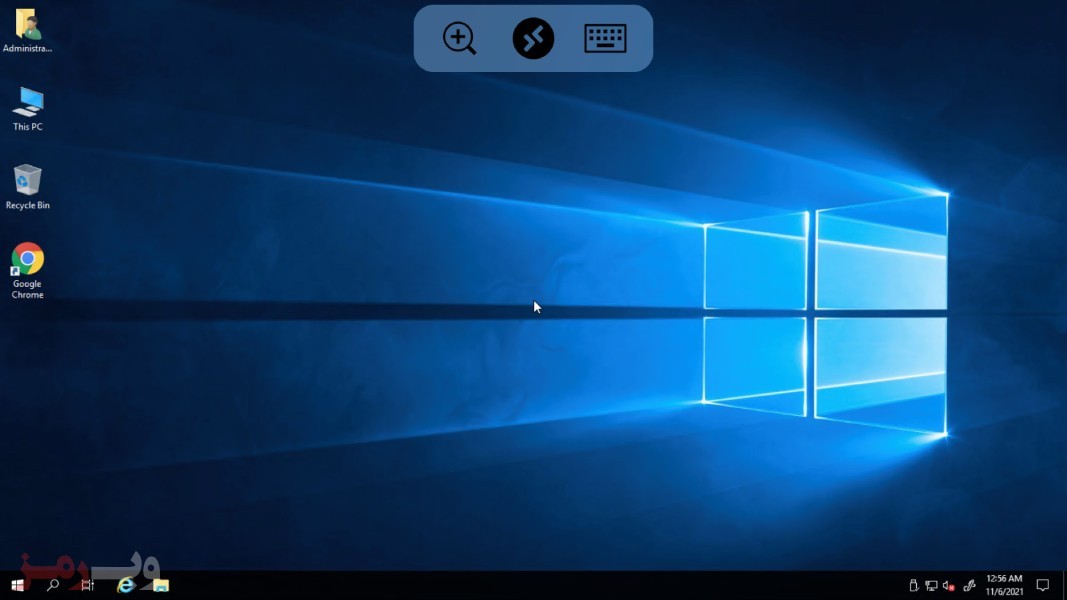Open the Action Center notifications icon
This screenshot has height=600, width=1067.
click(1043, 585)
